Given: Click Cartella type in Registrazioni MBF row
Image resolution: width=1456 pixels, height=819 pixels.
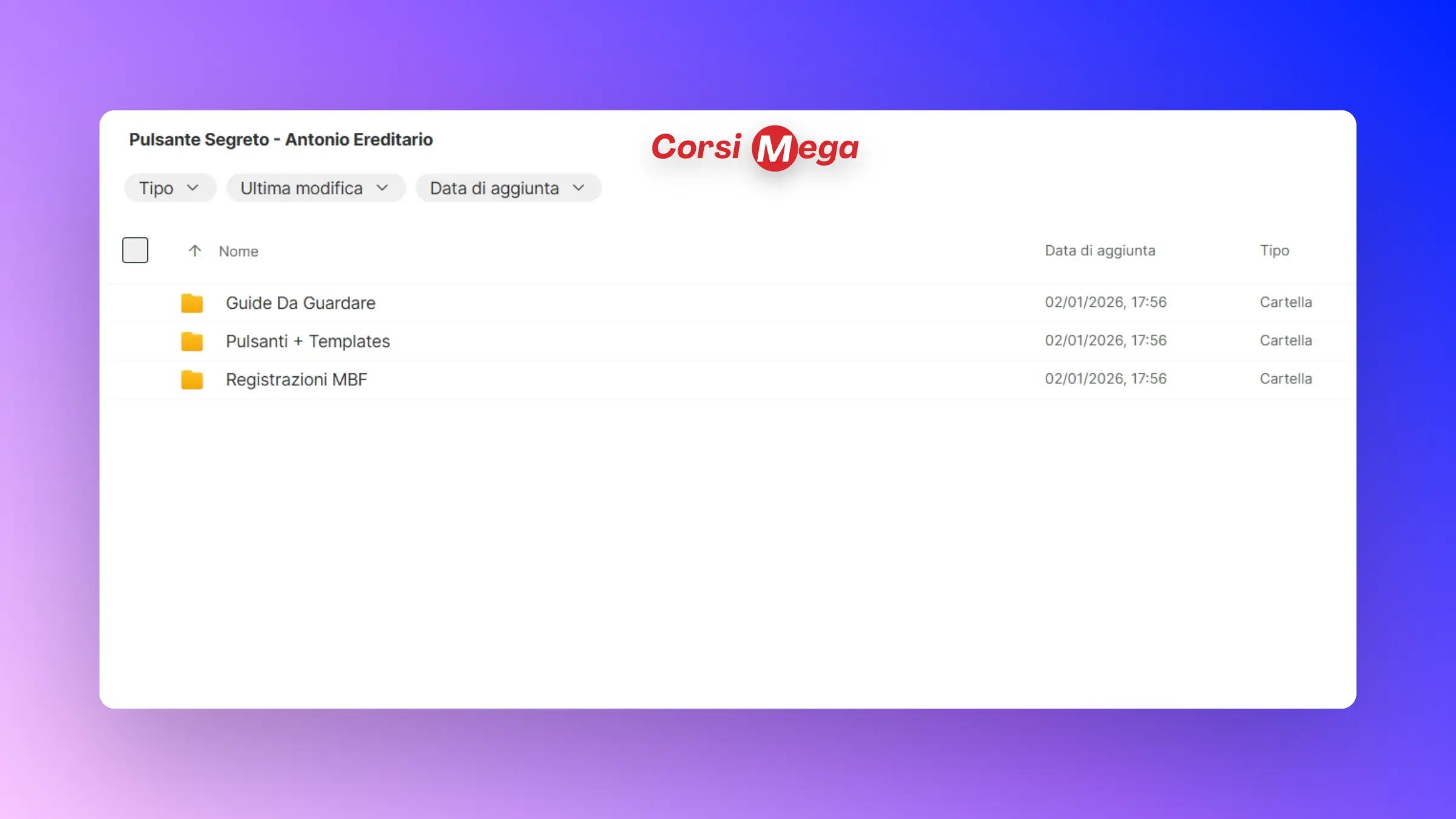Looking at the screenshot, I should [1285, 379].
